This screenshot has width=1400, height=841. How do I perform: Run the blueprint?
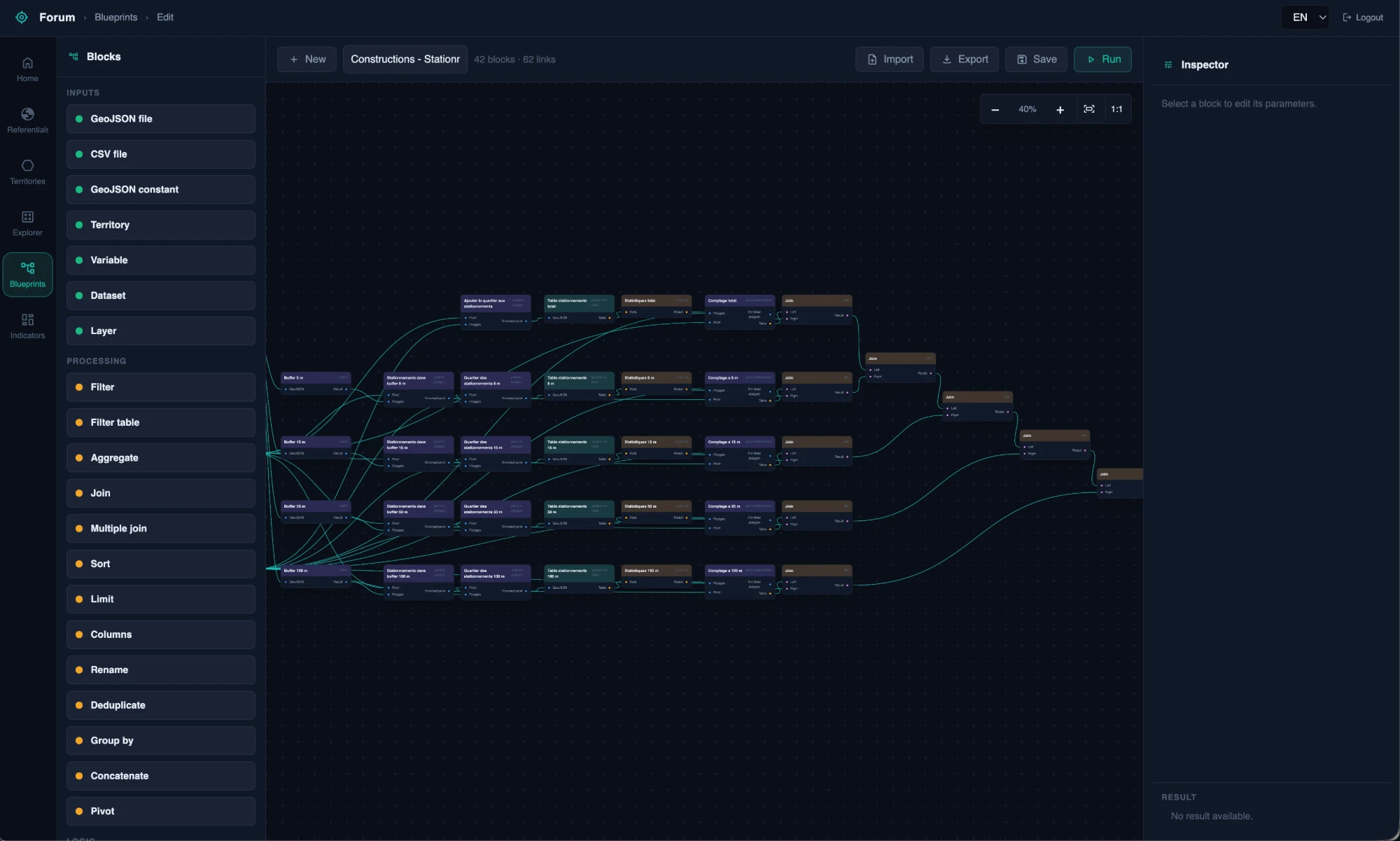[1102, 60]
